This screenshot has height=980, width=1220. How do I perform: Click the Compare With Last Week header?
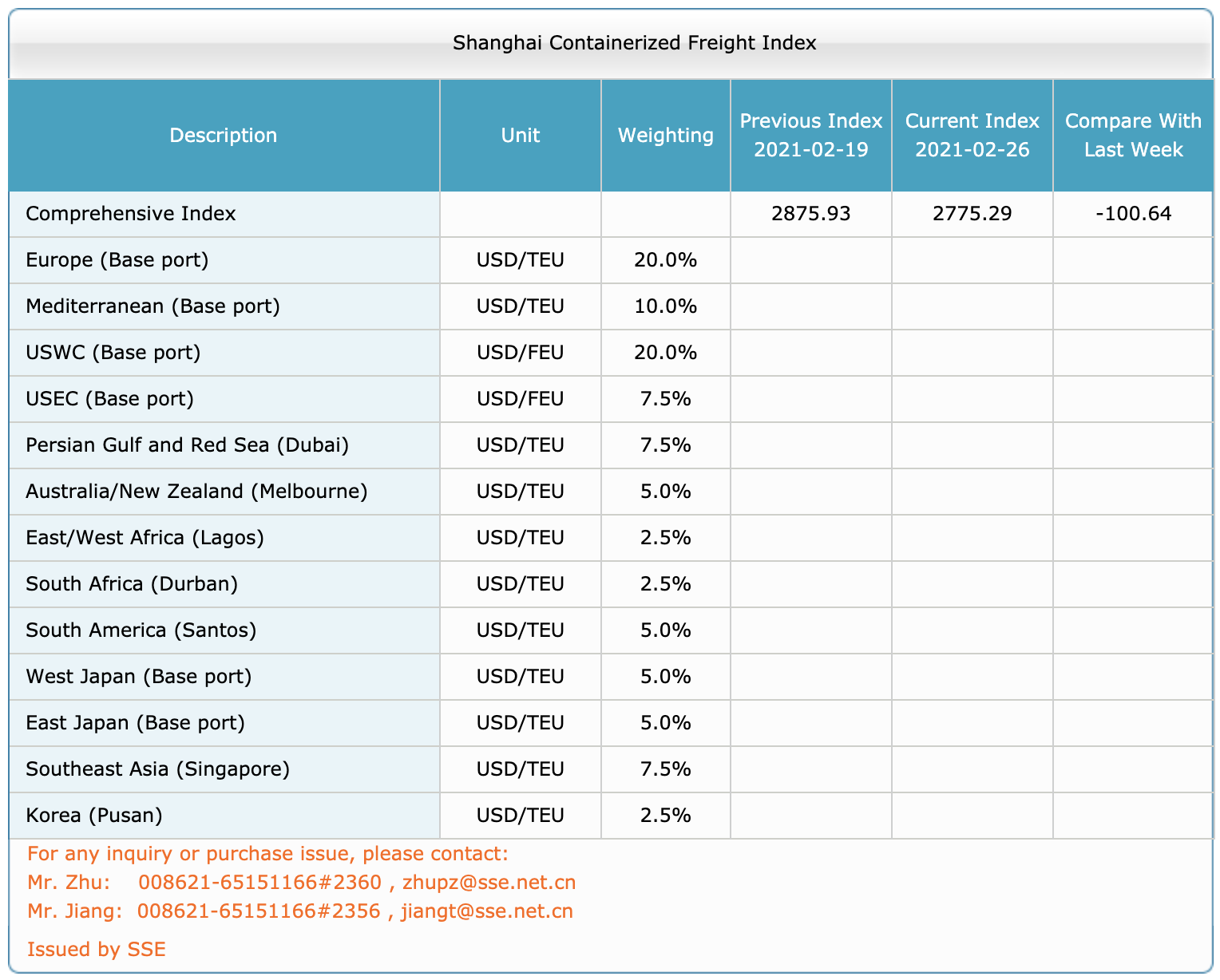[1133, 136]
